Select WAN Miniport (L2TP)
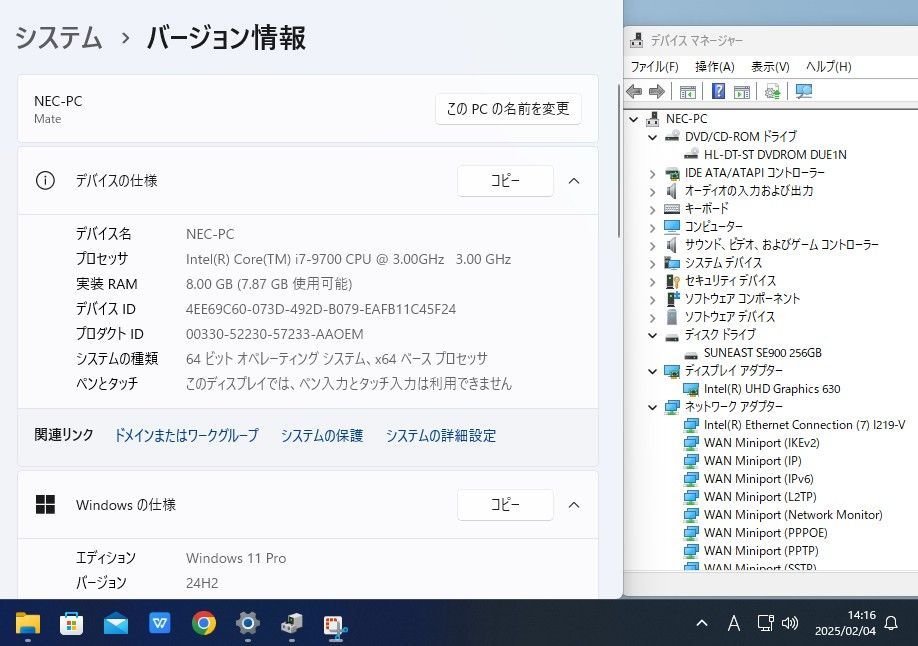Viewport: 918px width, 646px height. [x=760, y=497]
